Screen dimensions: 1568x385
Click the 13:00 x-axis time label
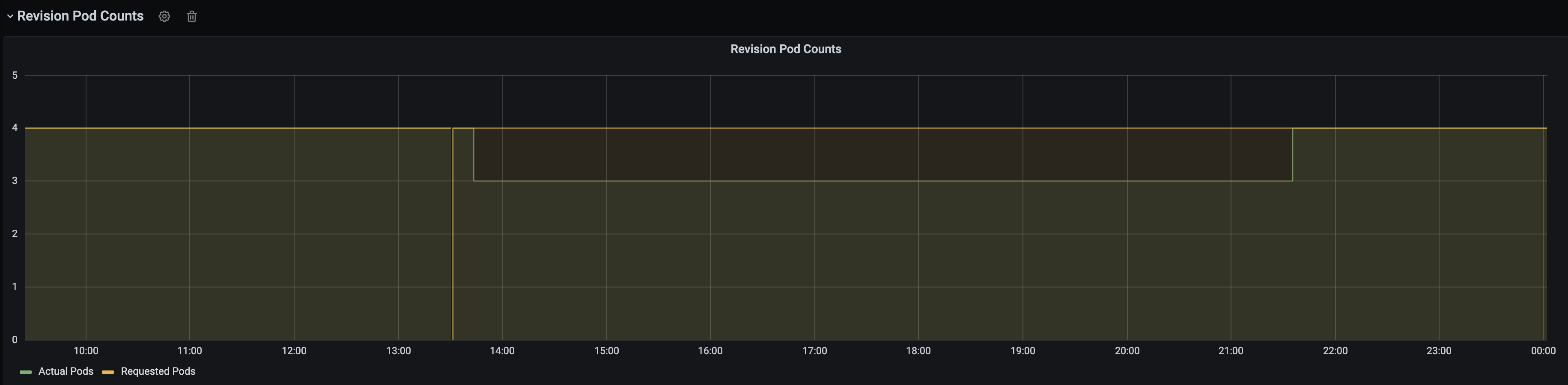398,351
